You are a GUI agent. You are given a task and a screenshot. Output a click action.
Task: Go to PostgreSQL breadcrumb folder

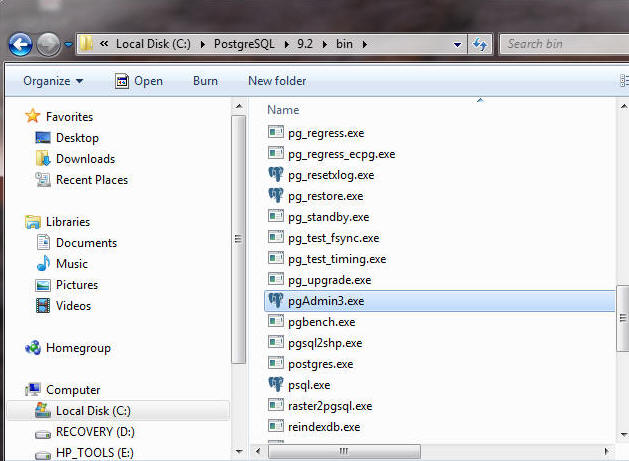click(x=244, y=44)
